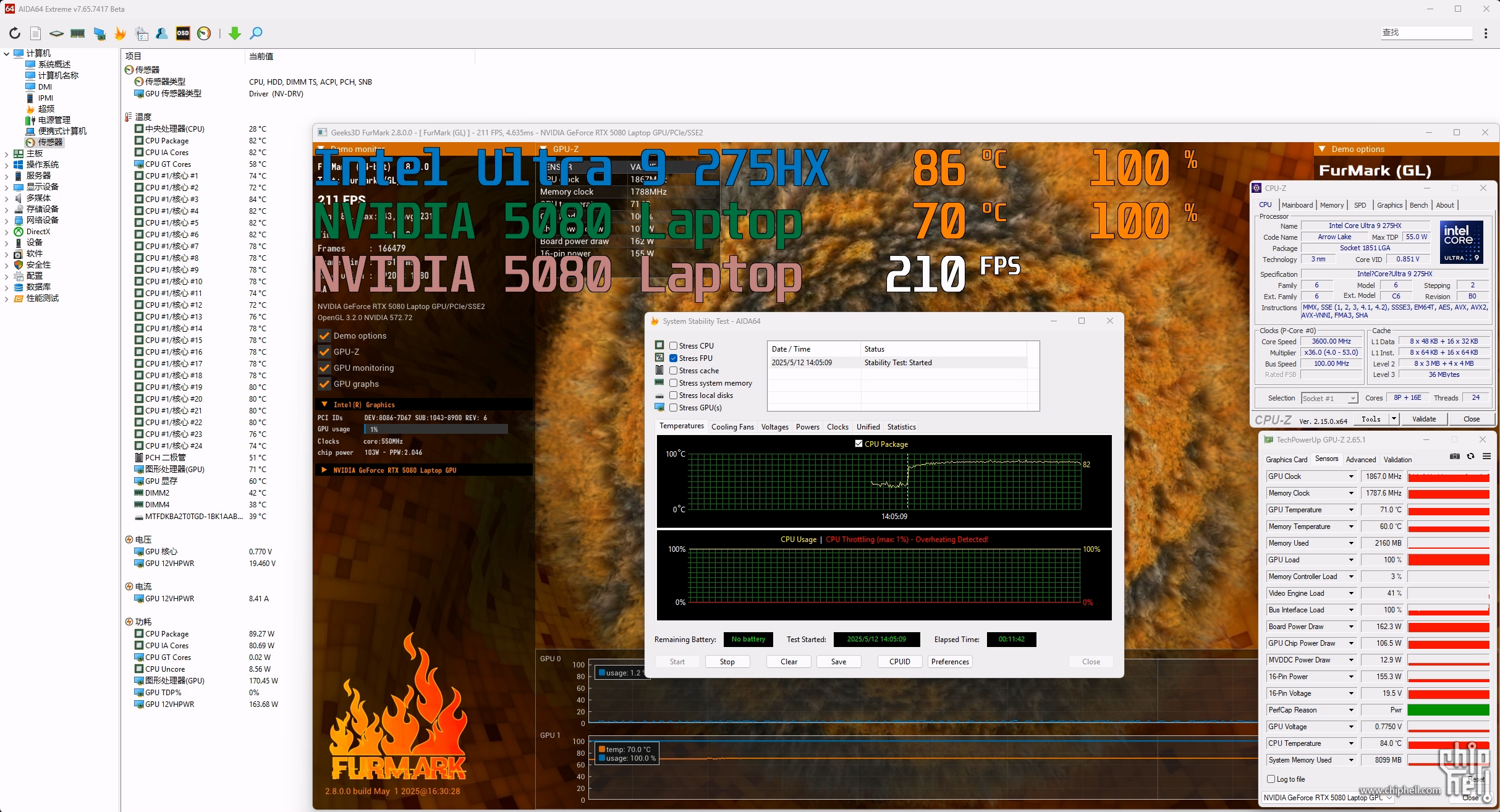The width and height of the screenshot is (1500, 812).
Task: Click Stop button in Stability Test
Action: click(727, 662)
